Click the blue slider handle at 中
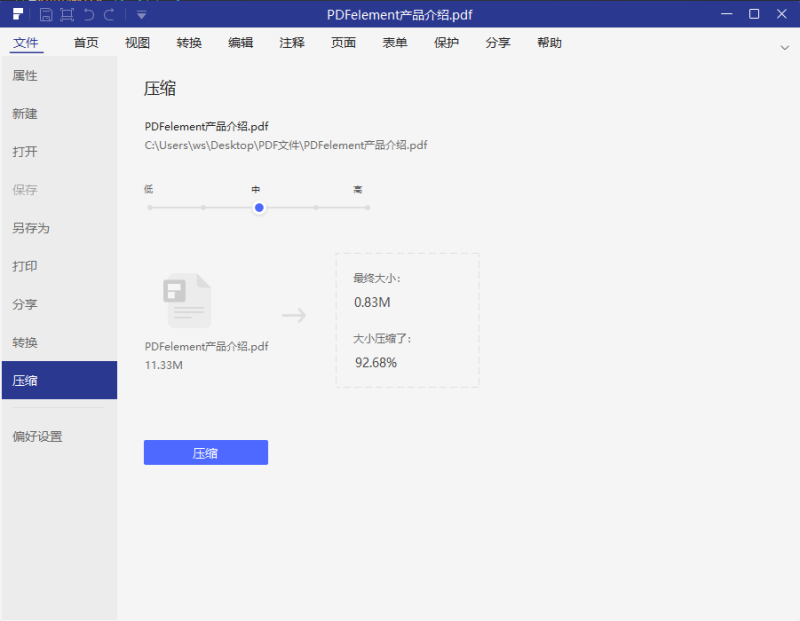 tap(259, 208)
